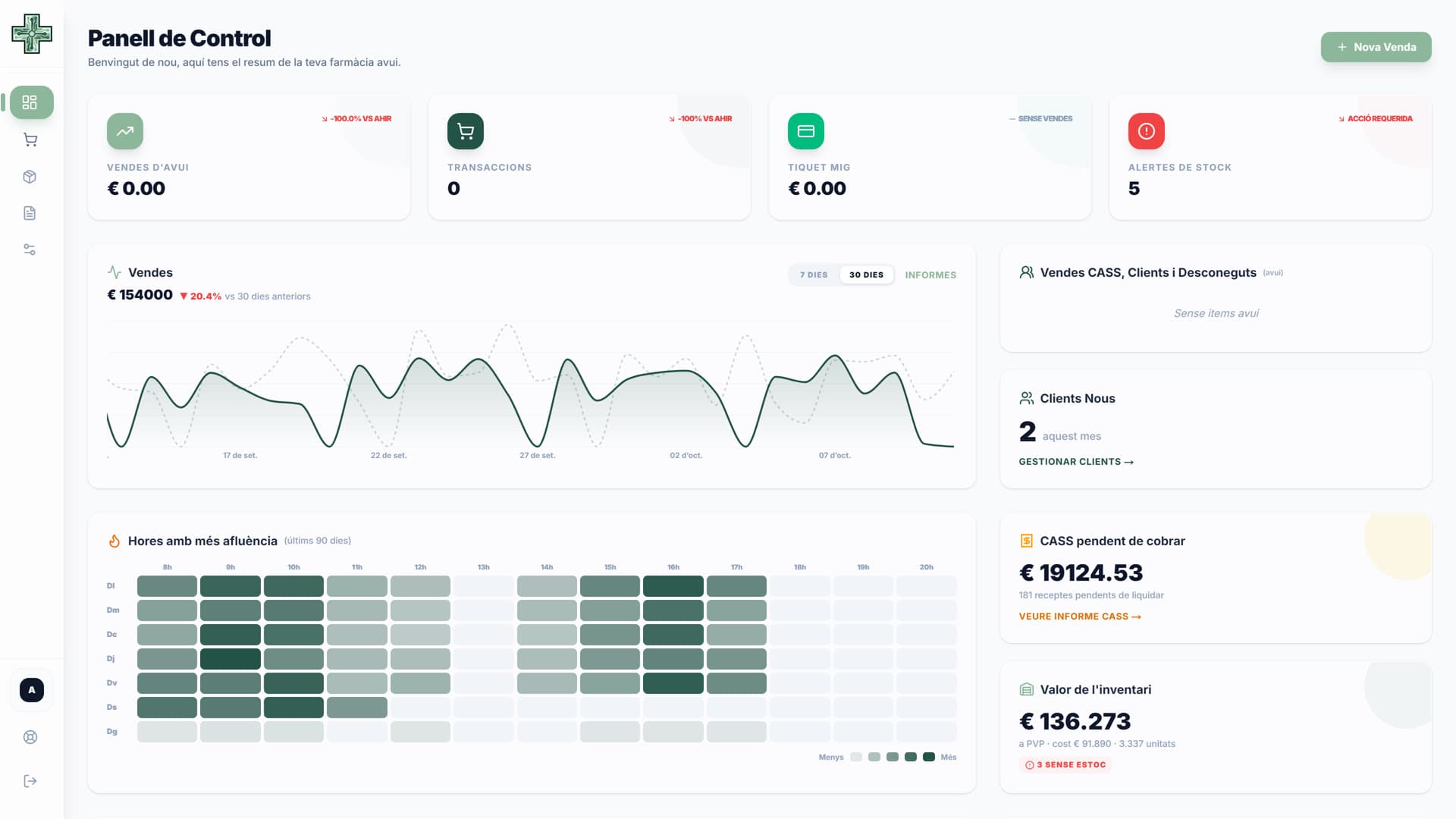Click the Clients Nous people icon
1456x819 pixels.
tap(1026, 398)
